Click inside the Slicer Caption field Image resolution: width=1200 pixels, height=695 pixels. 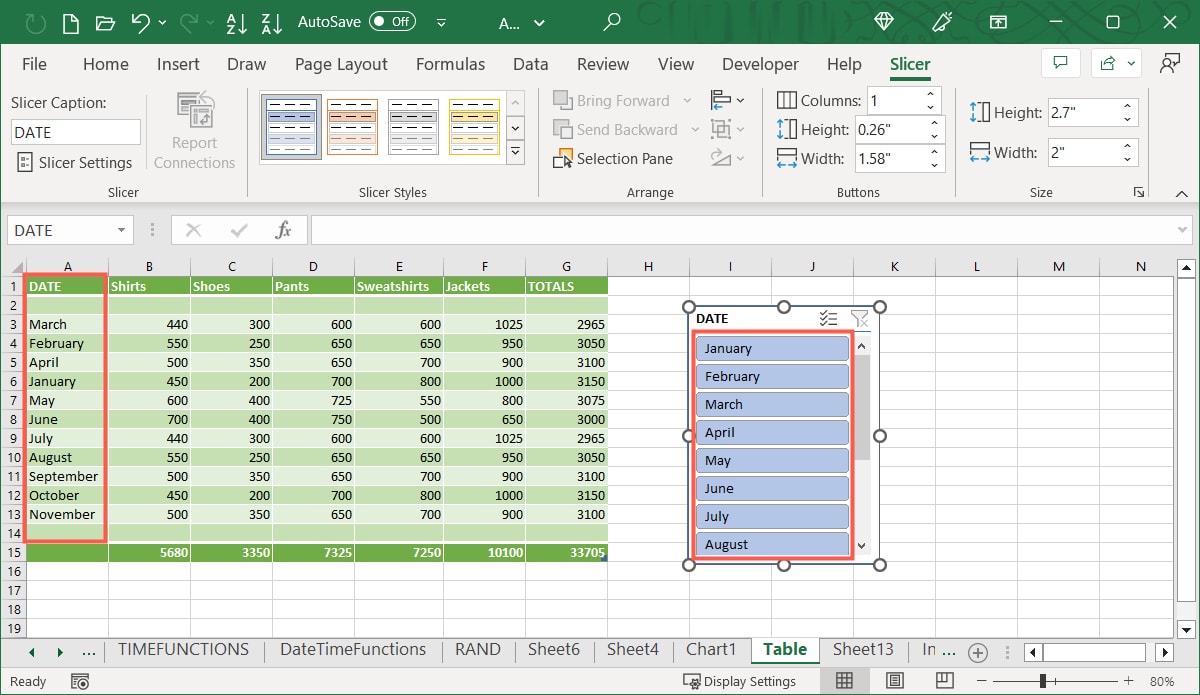(x=75, y=131)
